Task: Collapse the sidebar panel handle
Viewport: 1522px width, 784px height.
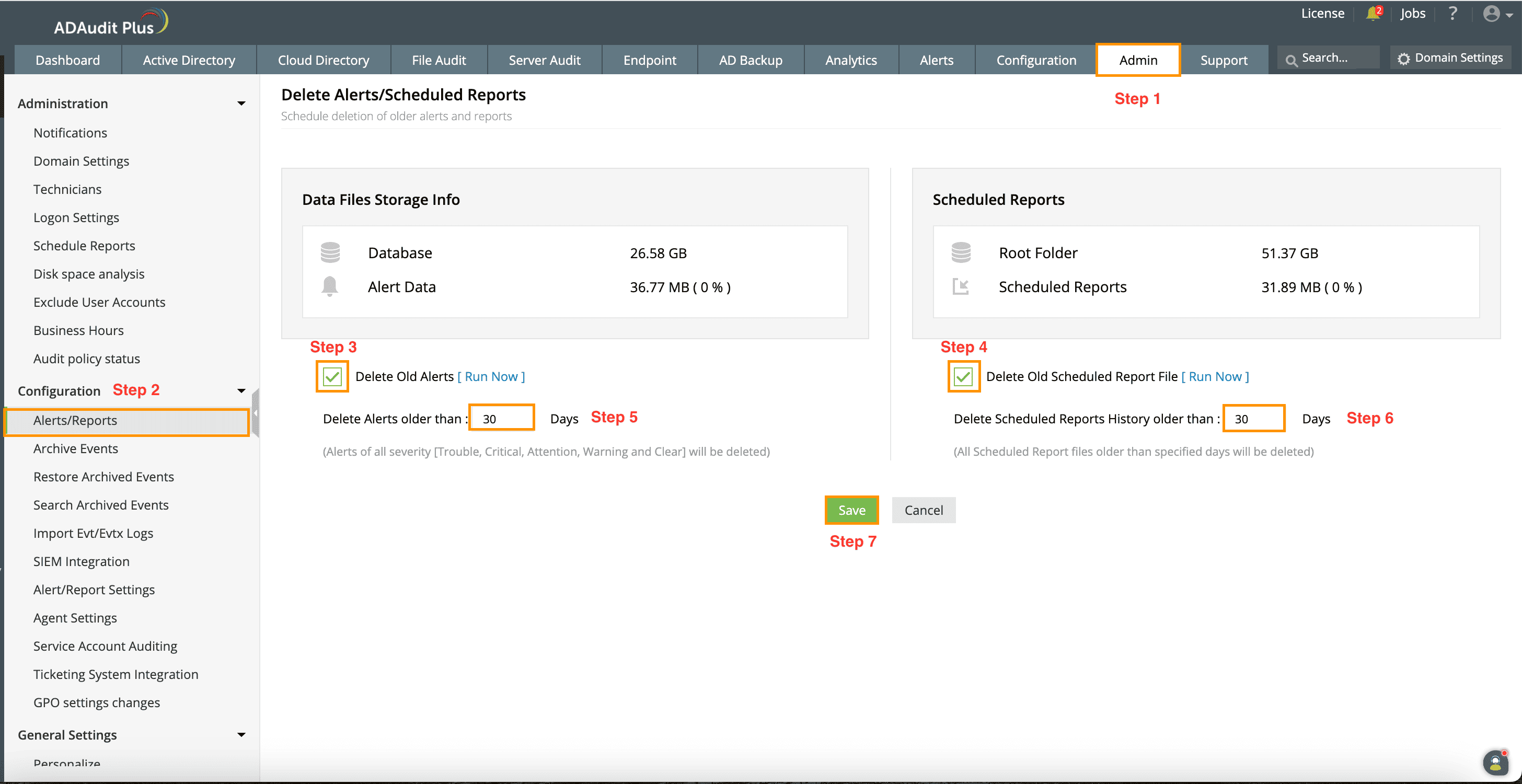Action: pos(255,413)
